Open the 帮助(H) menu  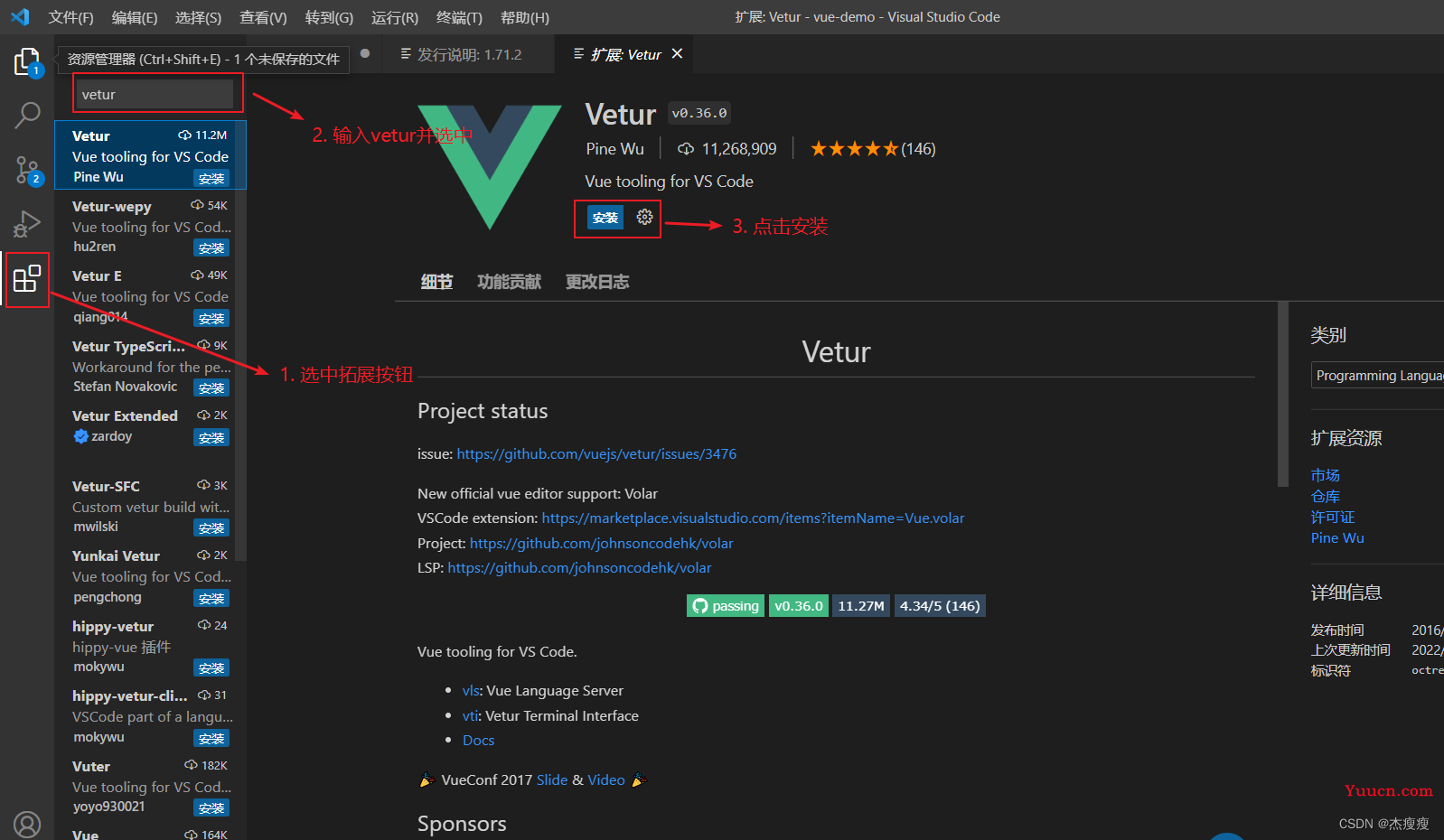[524, 17]
